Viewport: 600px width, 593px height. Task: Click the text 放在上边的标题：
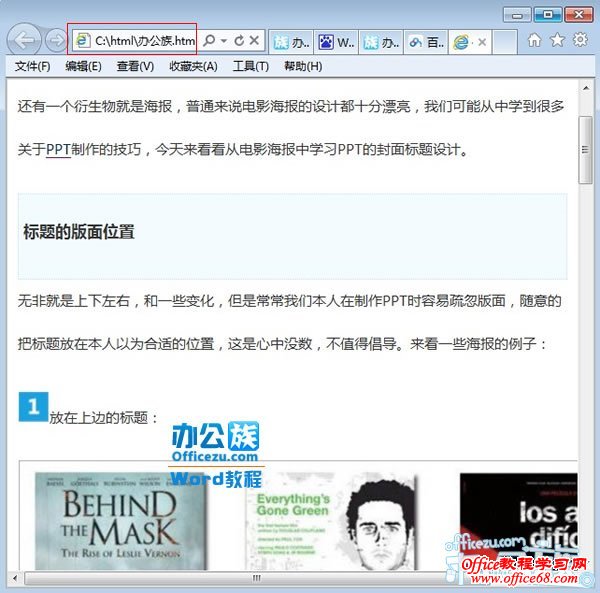(103, 417)
